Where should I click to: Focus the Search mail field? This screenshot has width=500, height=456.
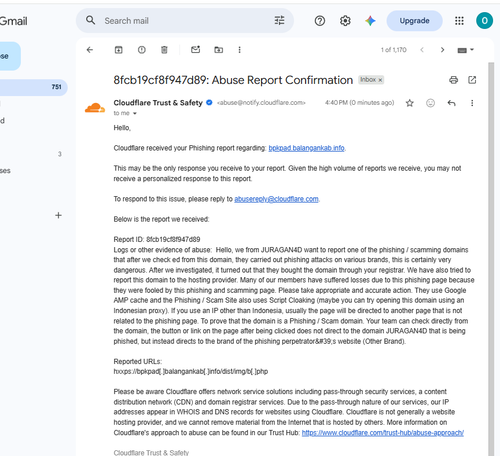pyautogui.click(x=185, y=21)
